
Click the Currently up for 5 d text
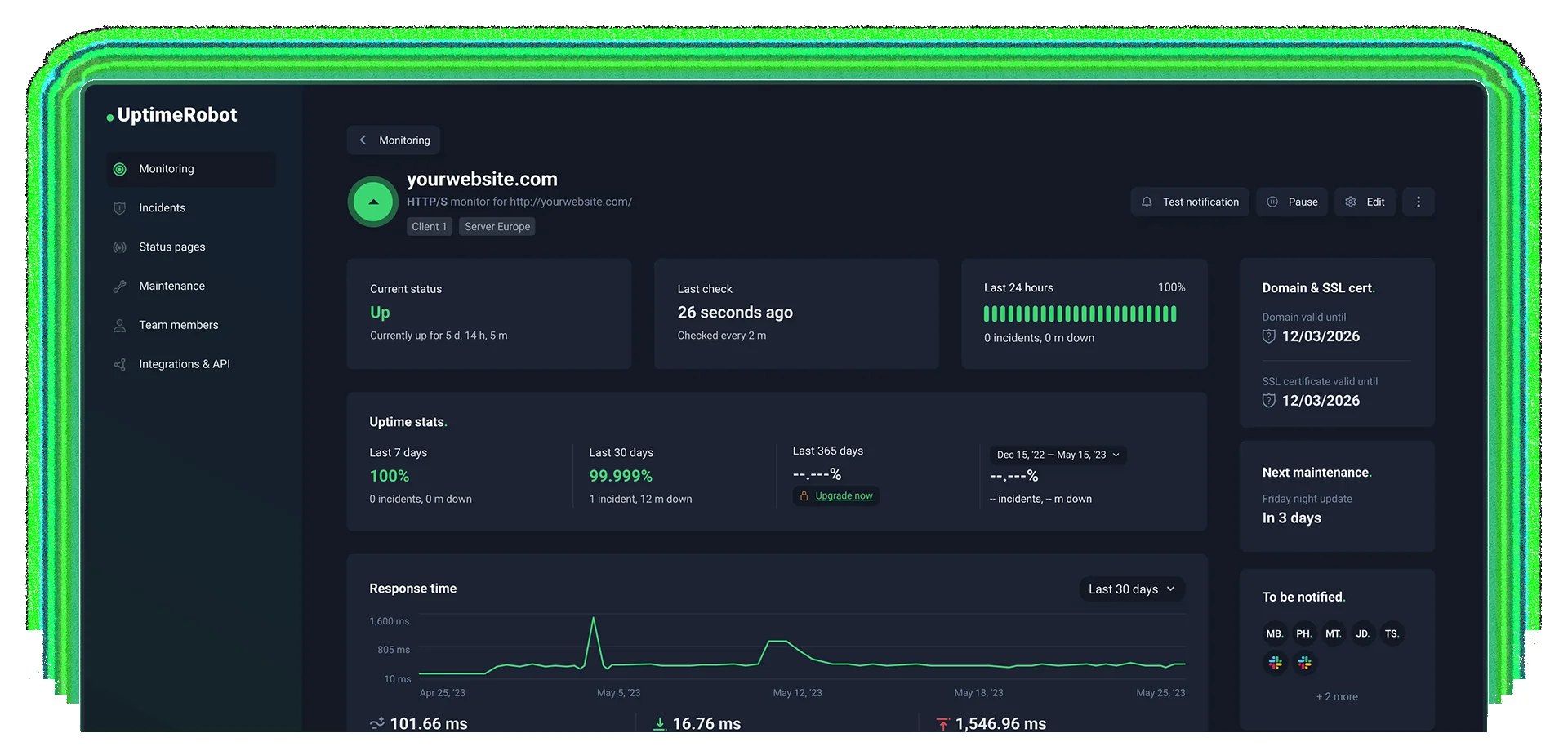tap(439, 336)
